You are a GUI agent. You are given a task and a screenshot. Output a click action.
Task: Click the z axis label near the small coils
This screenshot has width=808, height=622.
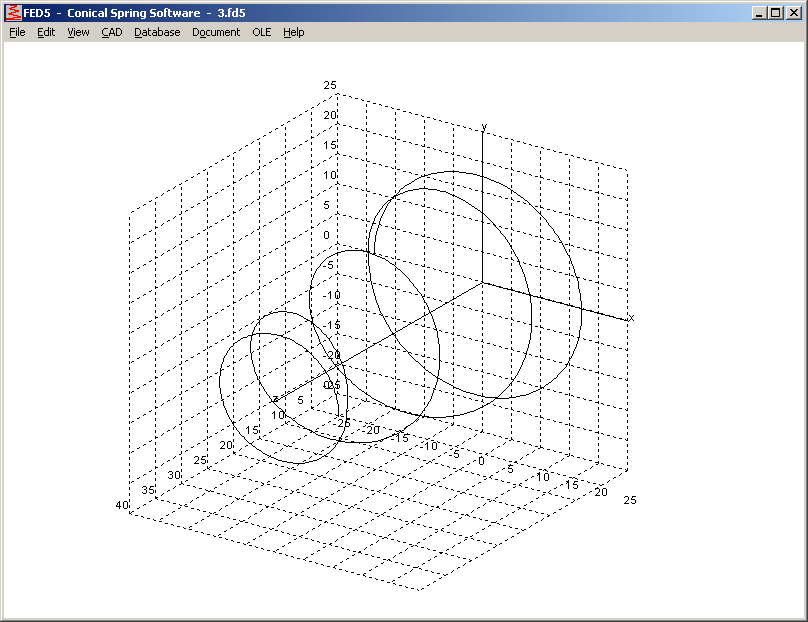tap(275, 398)
